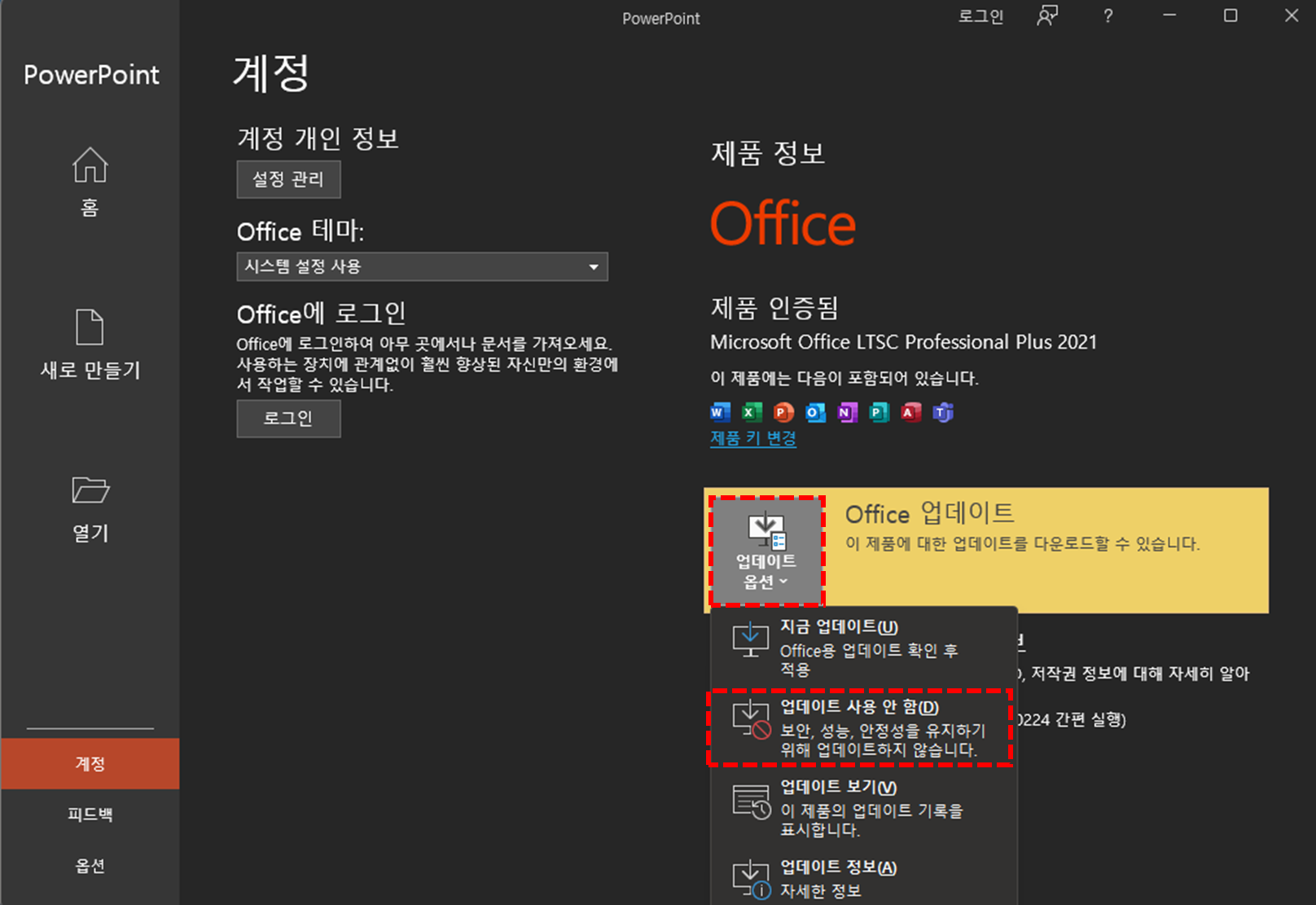
Task: Click the Office 업데이트 heading text
Action: (929, 513)
